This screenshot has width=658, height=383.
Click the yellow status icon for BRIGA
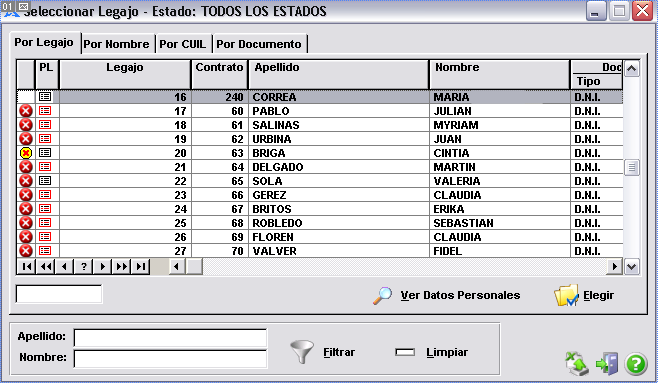26,153
